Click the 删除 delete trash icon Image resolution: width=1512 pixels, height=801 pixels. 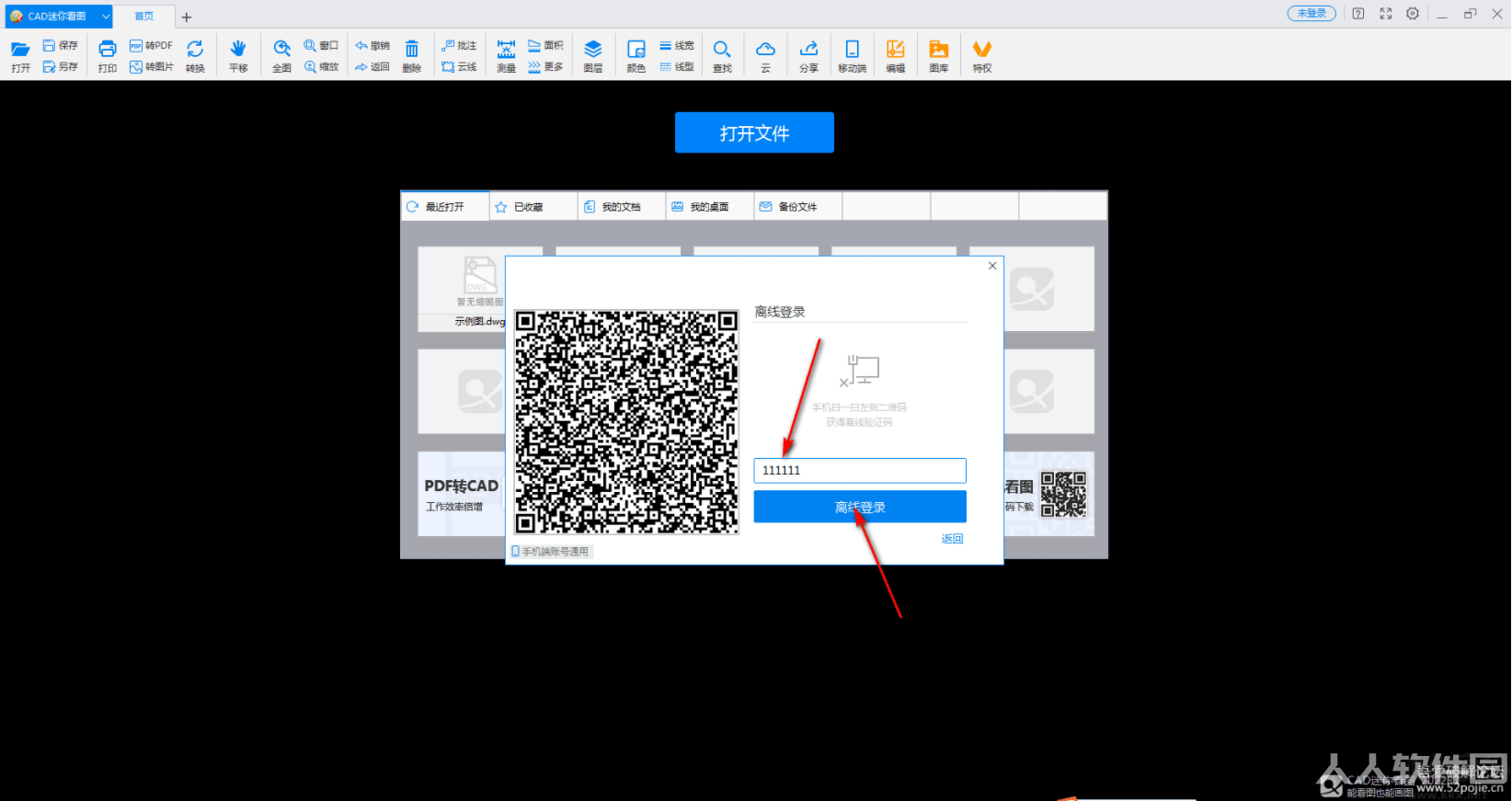point(412,56)
